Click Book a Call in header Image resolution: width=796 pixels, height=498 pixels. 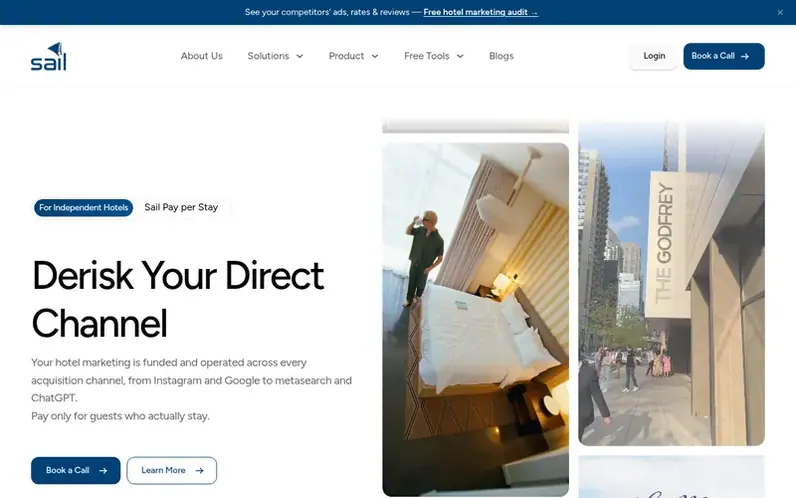coord(724,56)
